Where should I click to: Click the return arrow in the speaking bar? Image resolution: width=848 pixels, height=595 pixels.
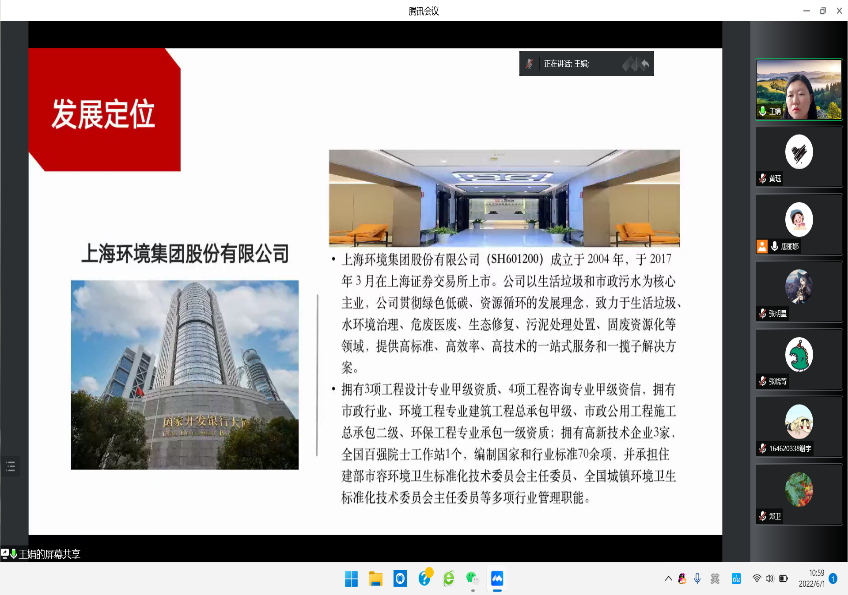(645, 64)
